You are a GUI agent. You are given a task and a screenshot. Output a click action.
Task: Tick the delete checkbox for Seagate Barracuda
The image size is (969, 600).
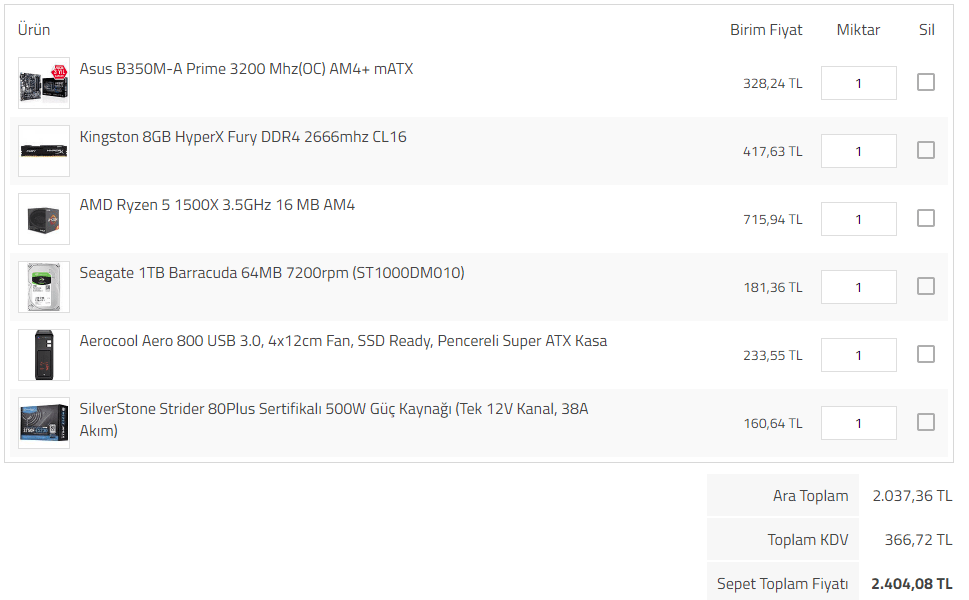[x=926, y=286]
